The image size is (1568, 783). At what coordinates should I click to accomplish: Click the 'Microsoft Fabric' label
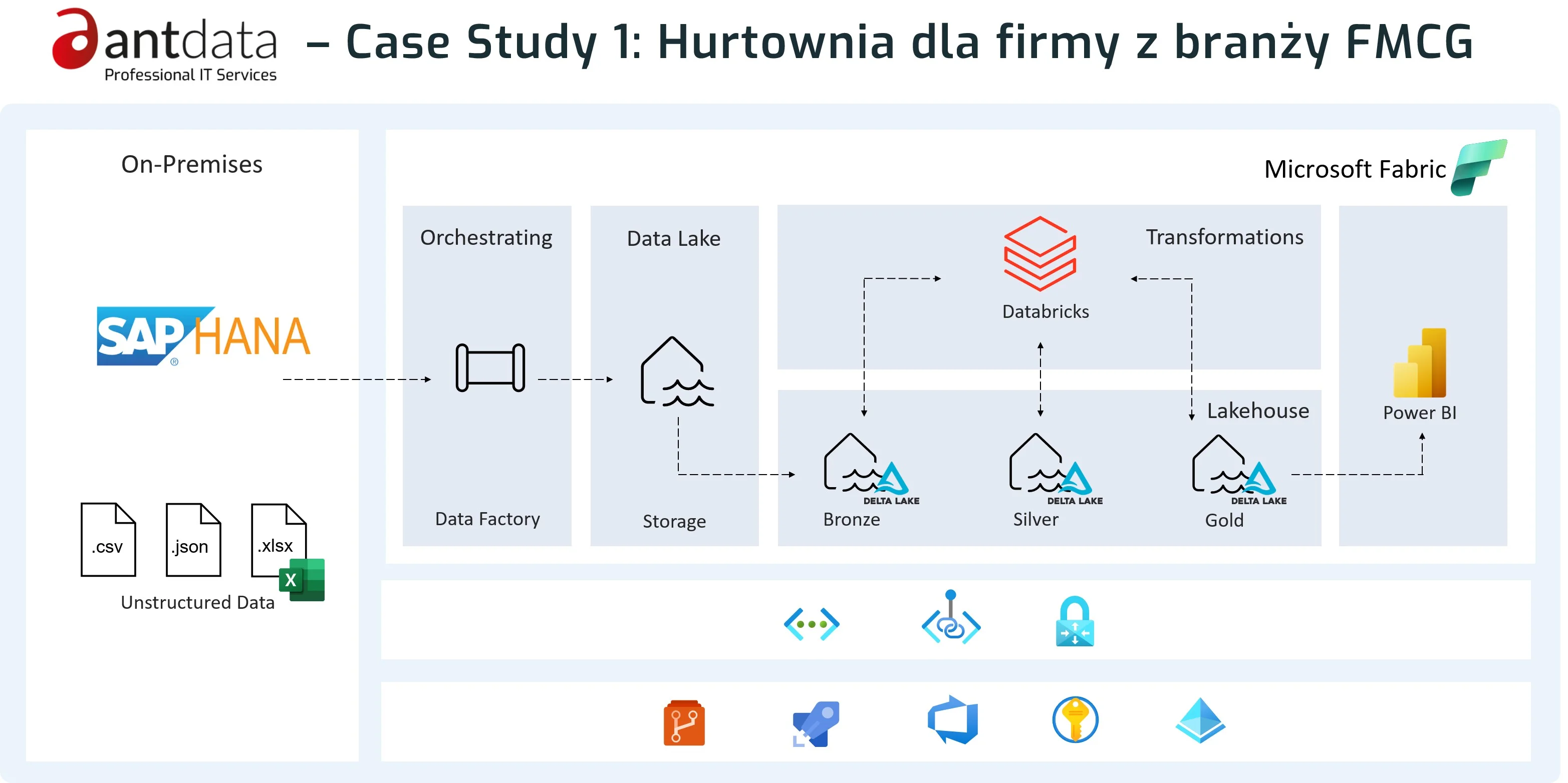[1355, 169]
